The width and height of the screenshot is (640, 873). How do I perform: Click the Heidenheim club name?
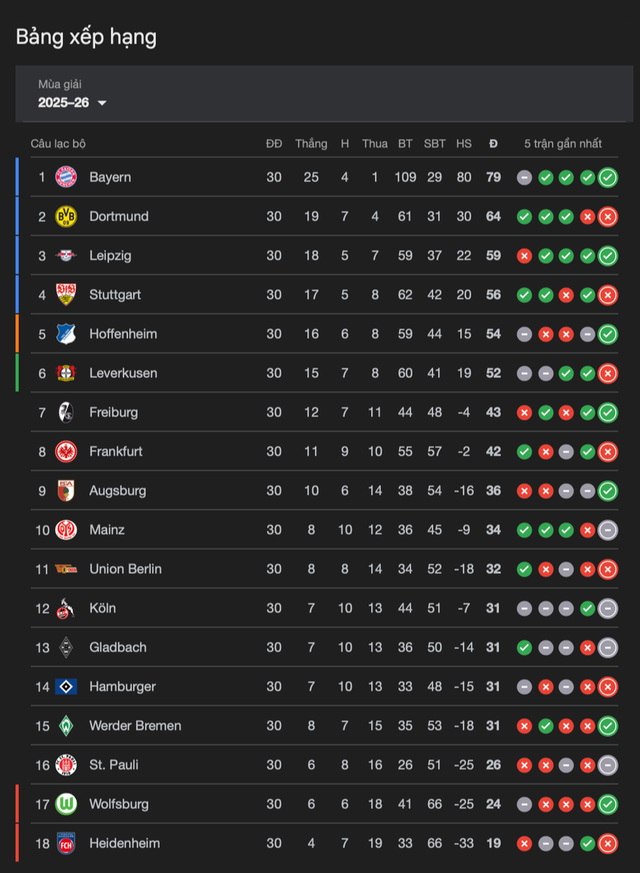click(x=124, y=843)
